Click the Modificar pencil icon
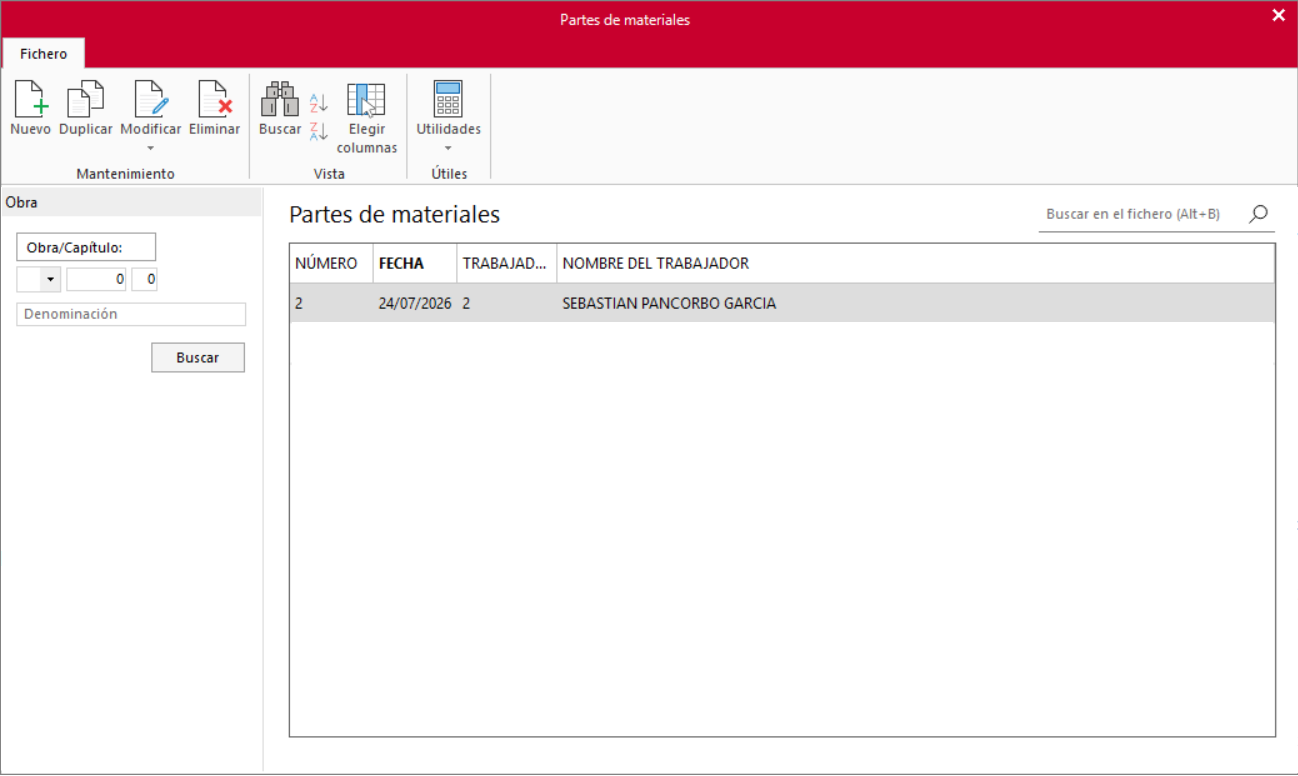This screenshot has height=776, width=1298. click(x=151, y=100)
